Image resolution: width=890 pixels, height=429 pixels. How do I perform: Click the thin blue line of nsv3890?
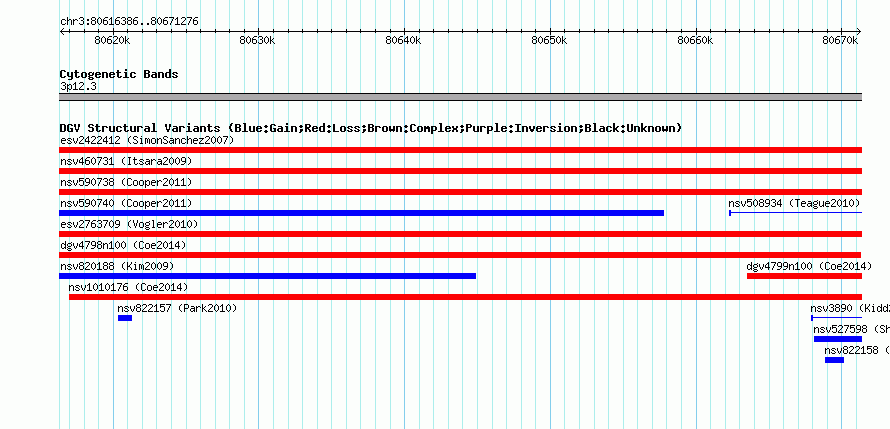(x=837, y=318)
